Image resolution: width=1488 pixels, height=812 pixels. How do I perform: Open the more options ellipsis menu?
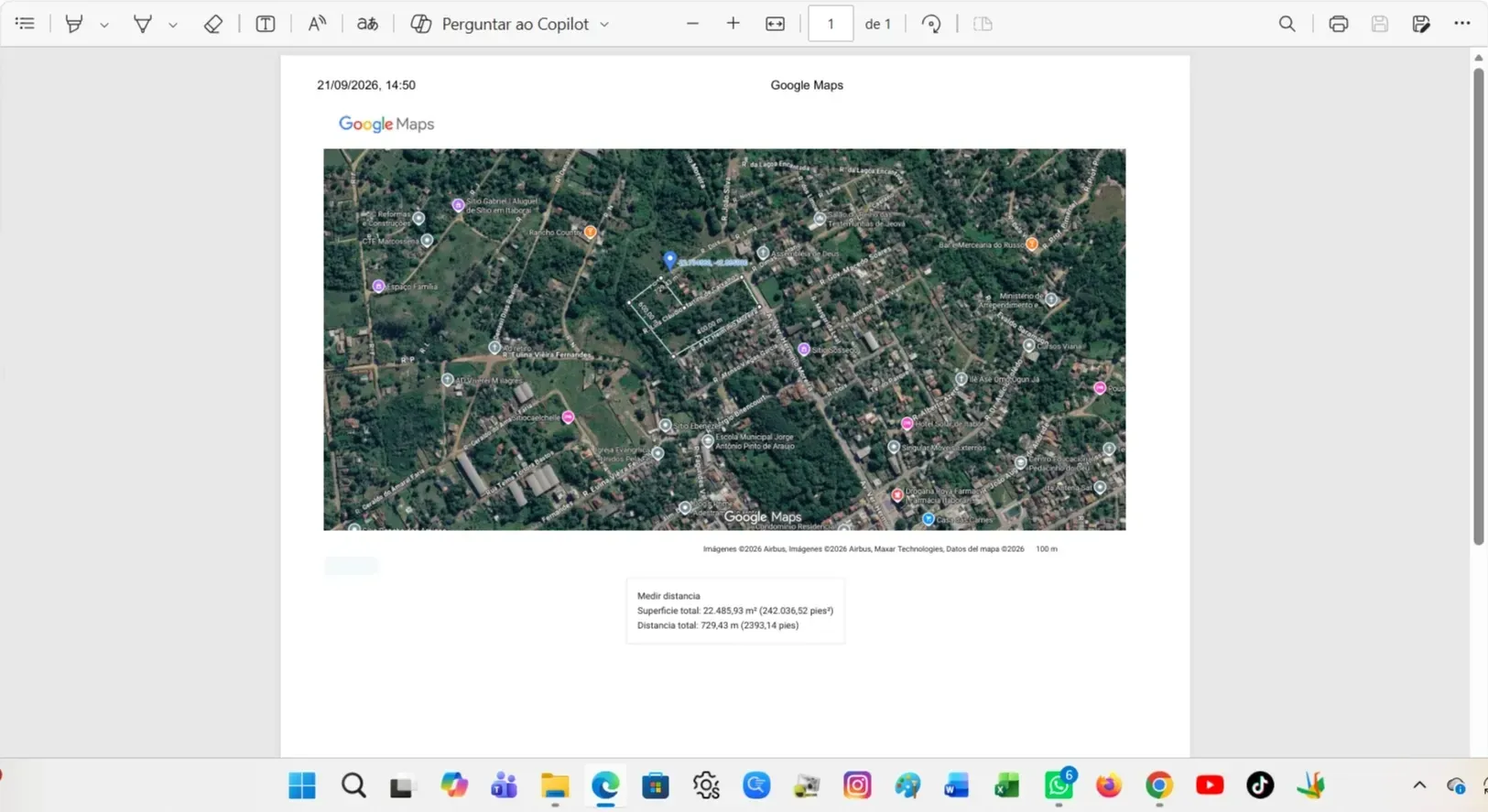(1462, 24)
